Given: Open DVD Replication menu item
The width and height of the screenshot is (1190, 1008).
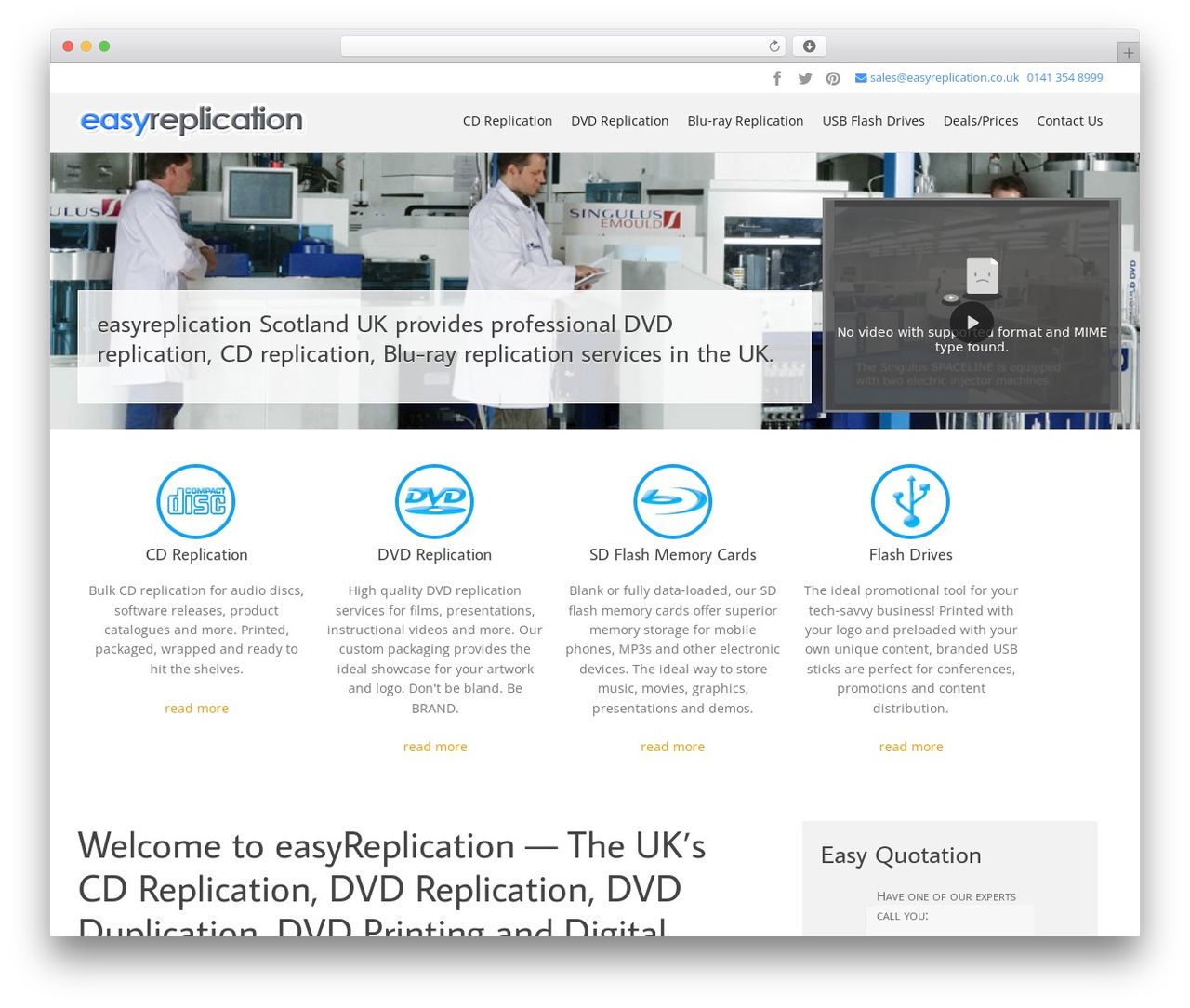Looking at the screenshot, I should pyautogui.click(x=620, y=121).
